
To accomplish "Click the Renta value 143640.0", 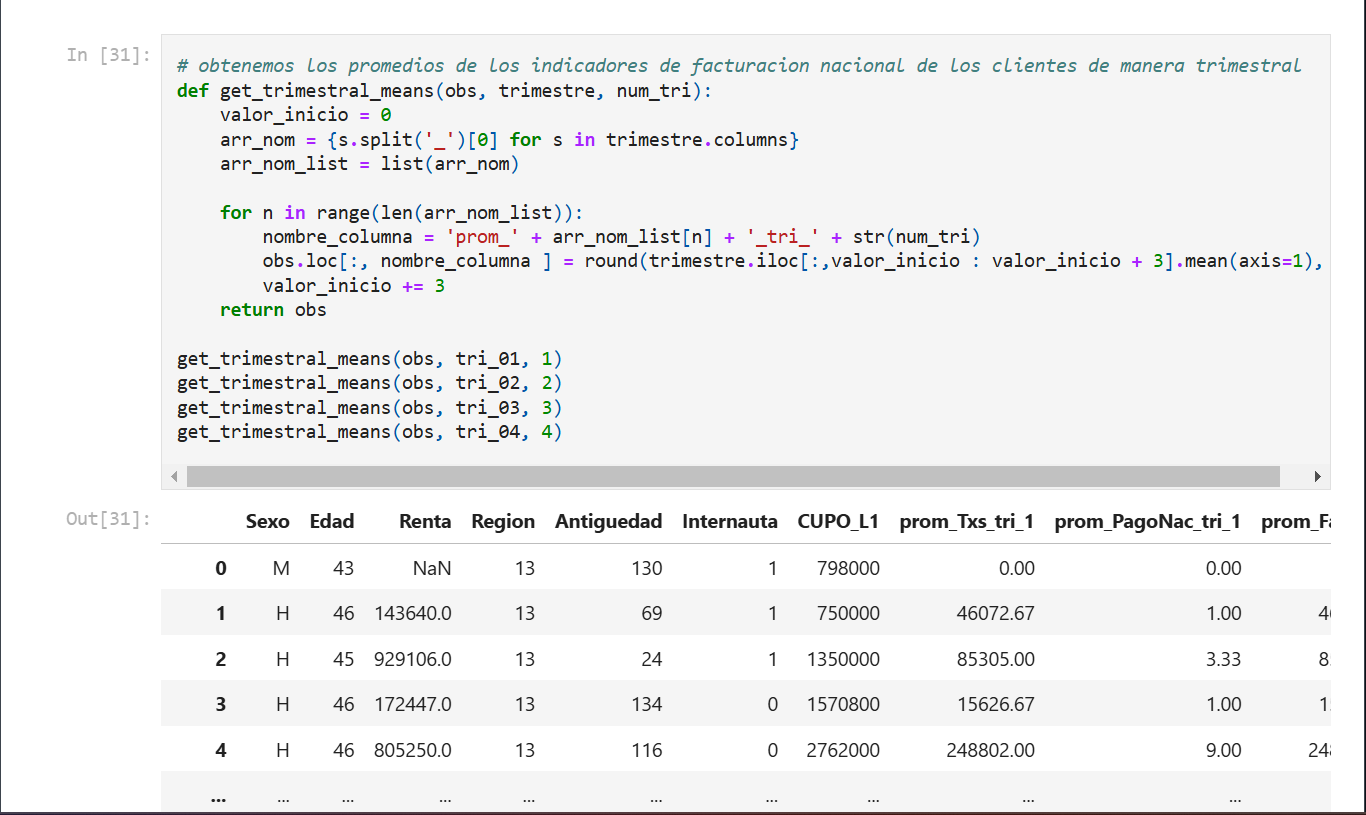I will click(x=413, y=613).
